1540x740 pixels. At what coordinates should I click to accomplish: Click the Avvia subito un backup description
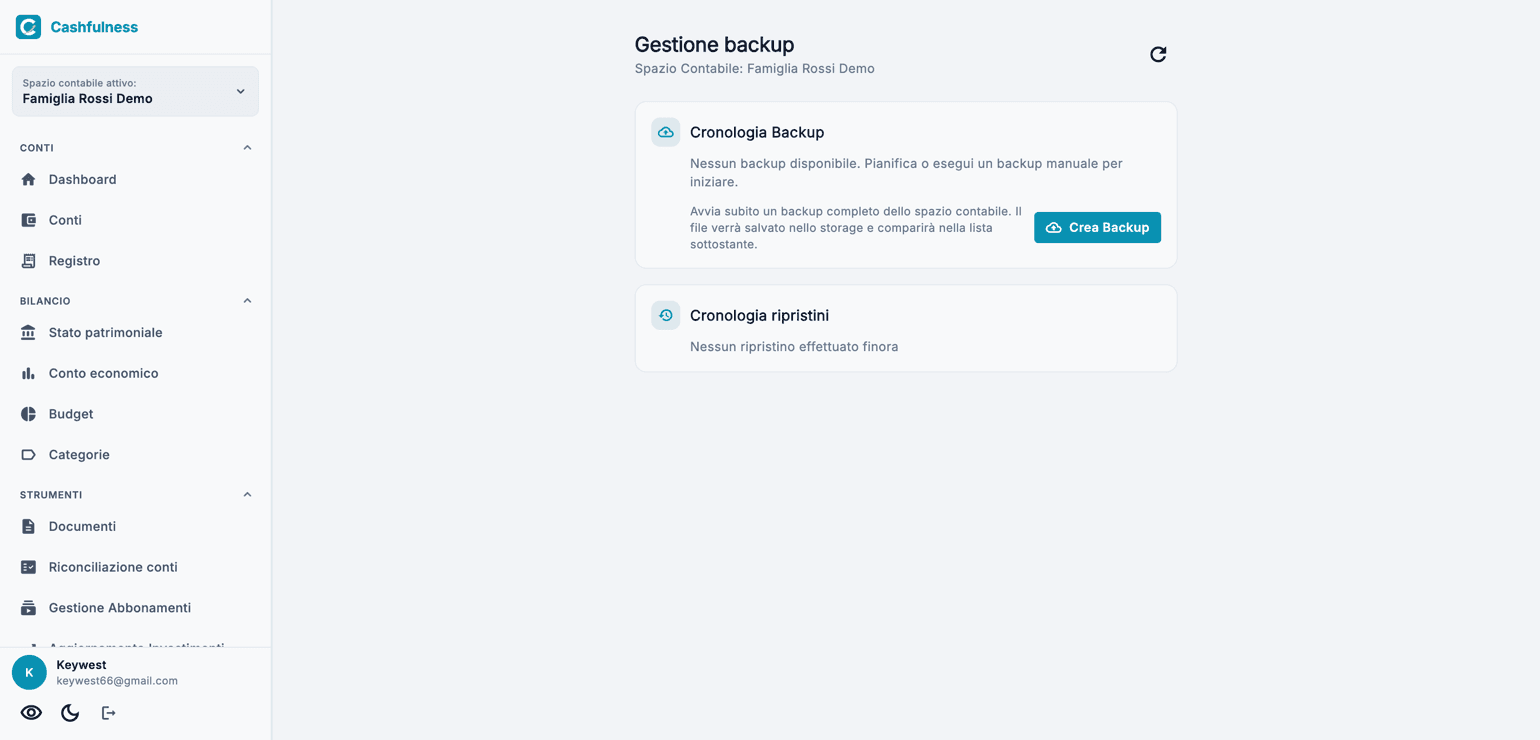pos(856,228)
